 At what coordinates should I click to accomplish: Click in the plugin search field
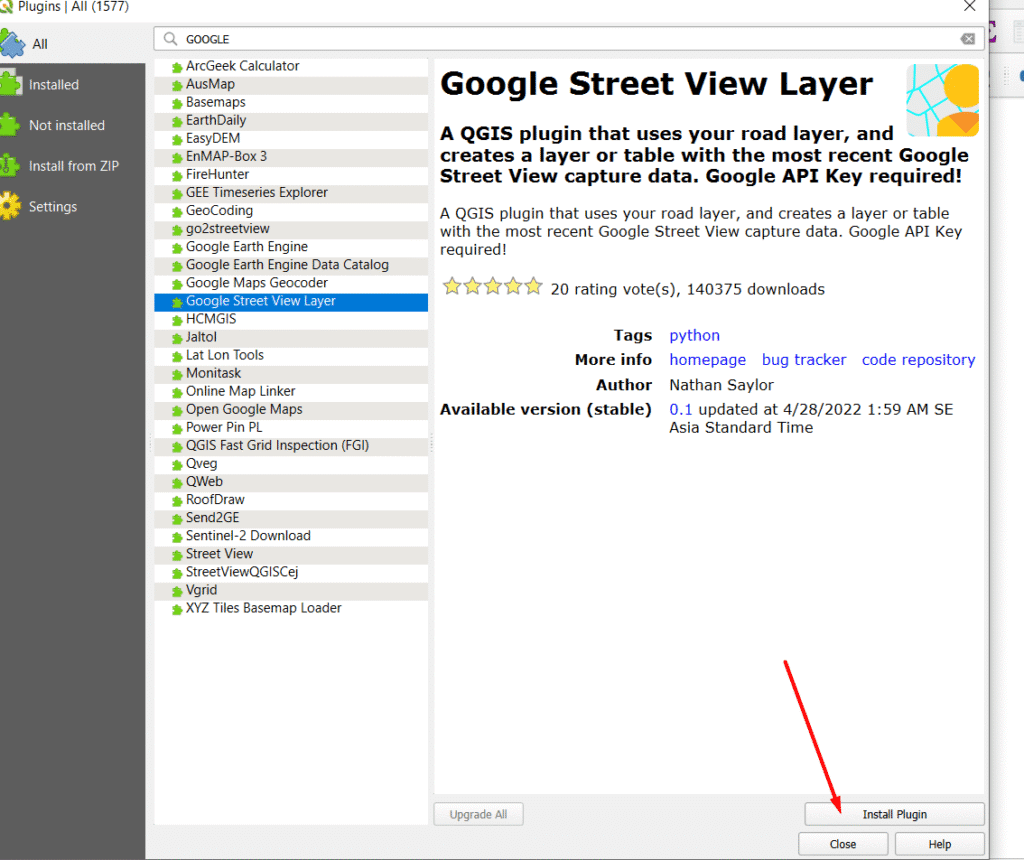tap(569, 39)
